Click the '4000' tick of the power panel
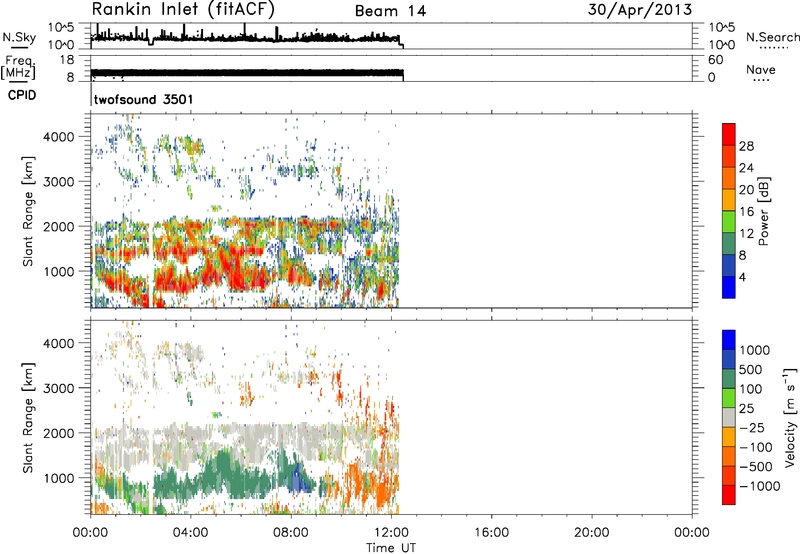 point(59,137)
